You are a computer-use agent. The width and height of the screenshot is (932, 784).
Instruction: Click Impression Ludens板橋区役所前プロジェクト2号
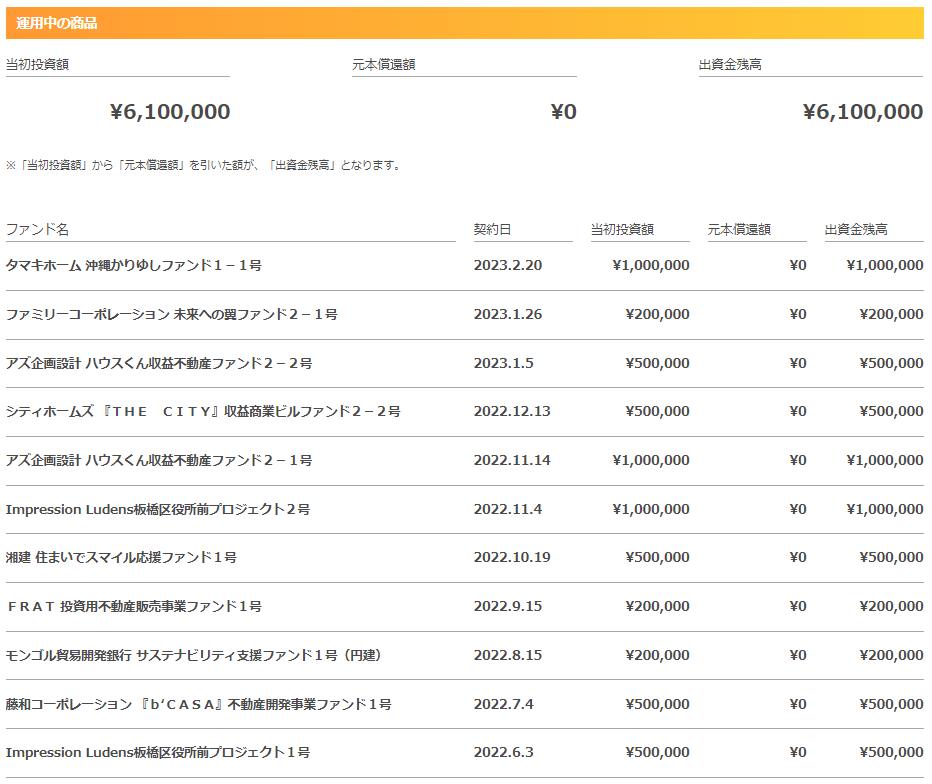[x=158, y=509]
